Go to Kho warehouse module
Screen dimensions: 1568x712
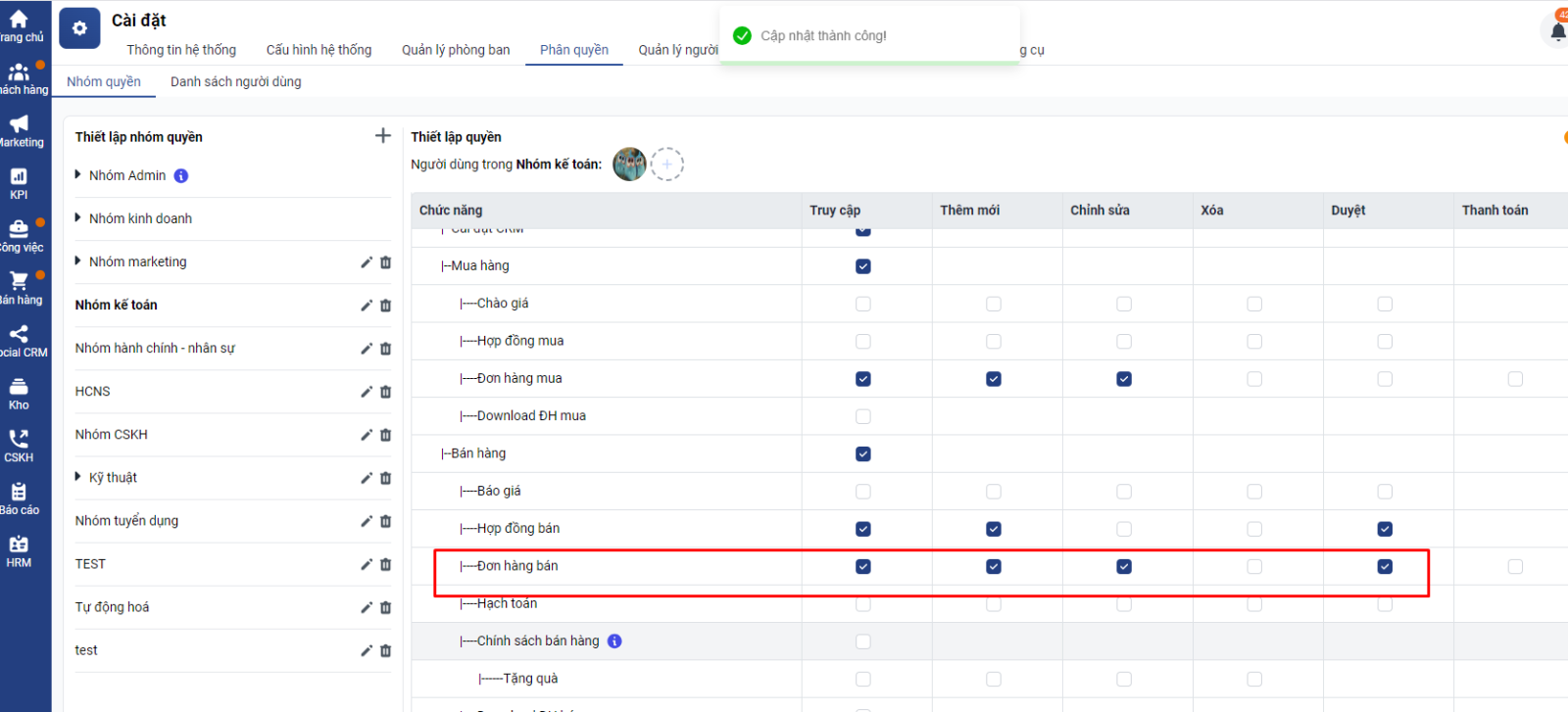19,393
